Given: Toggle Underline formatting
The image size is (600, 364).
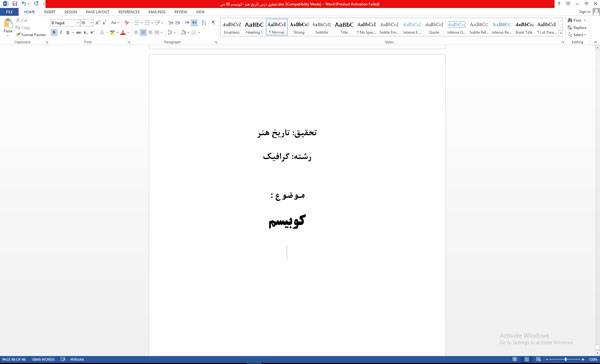Looking at the screenshot, I should [x=68, y=33].
